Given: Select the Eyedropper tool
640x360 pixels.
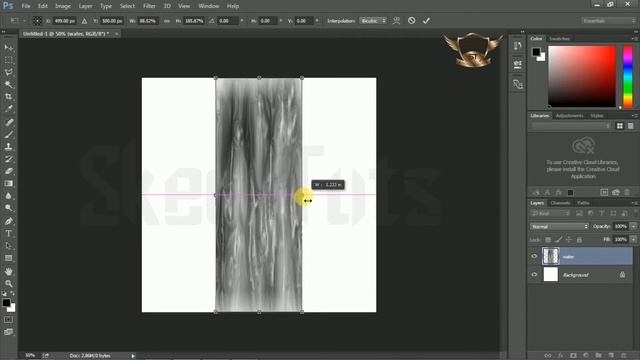Looking at the screenshot, I should (x=9, y=109).
